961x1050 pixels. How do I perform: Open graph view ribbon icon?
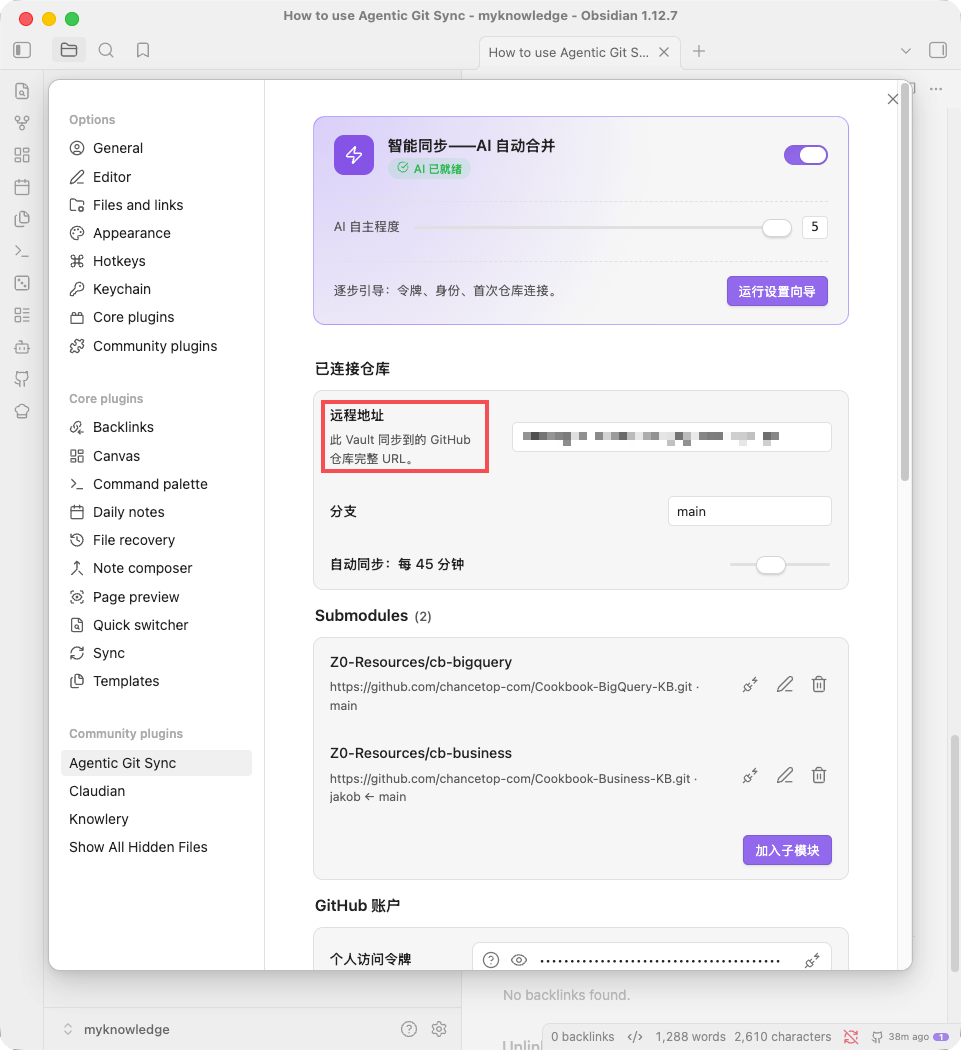22,123
